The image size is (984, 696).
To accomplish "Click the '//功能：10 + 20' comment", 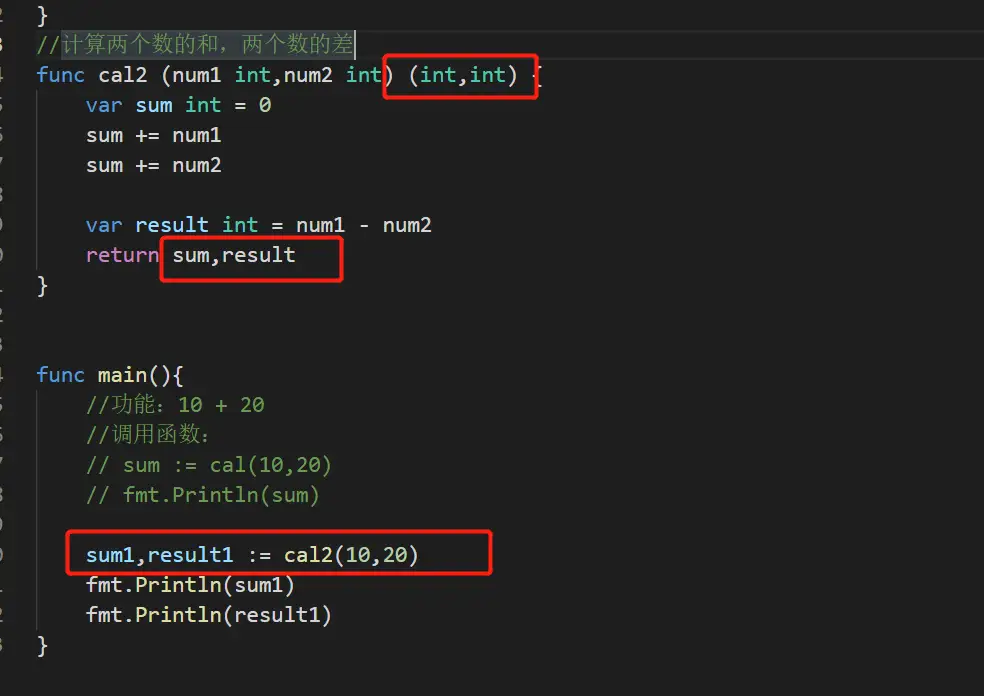I will coord(175,405).
